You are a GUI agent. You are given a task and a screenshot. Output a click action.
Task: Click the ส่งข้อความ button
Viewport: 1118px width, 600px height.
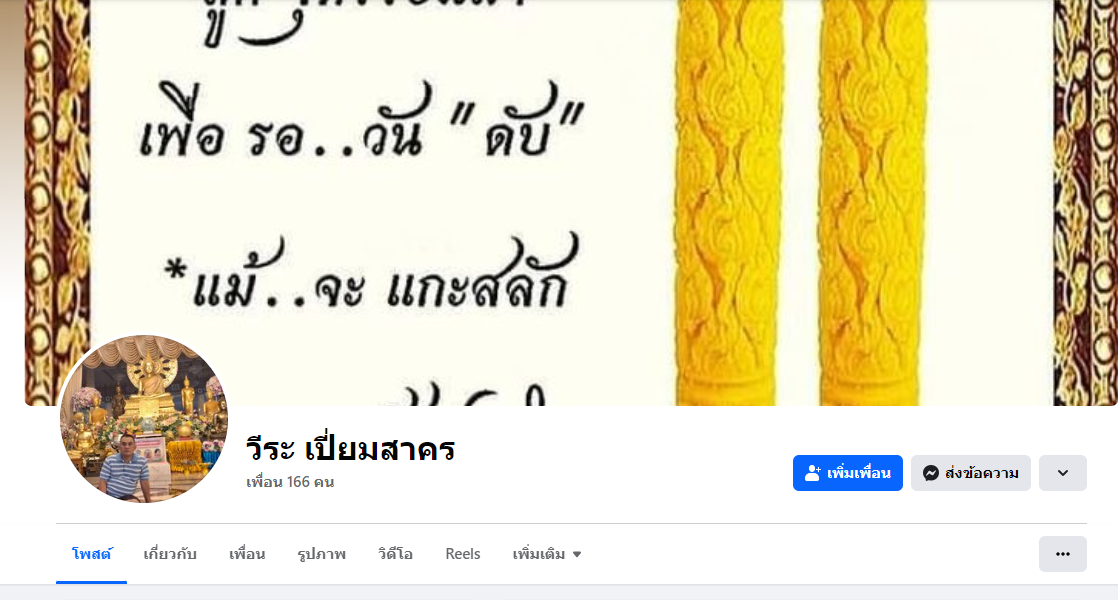[970, 473]
